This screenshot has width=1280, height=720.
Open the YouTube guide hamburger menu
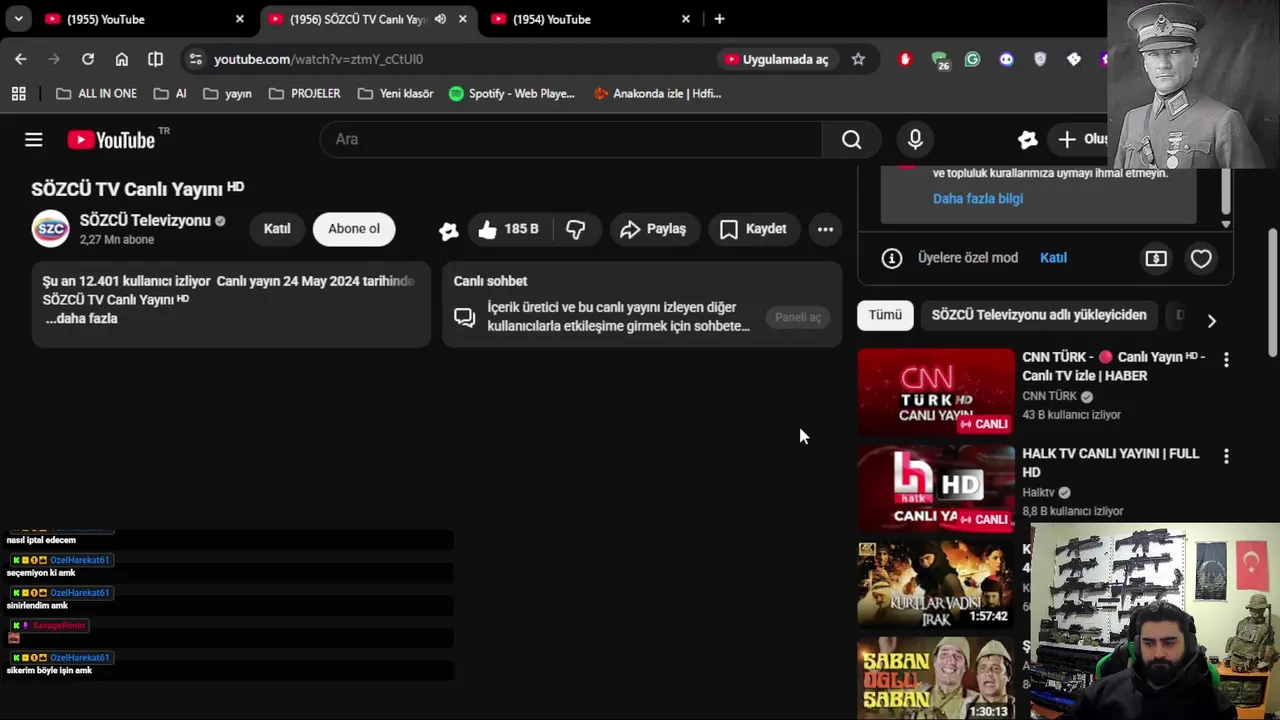34,140
